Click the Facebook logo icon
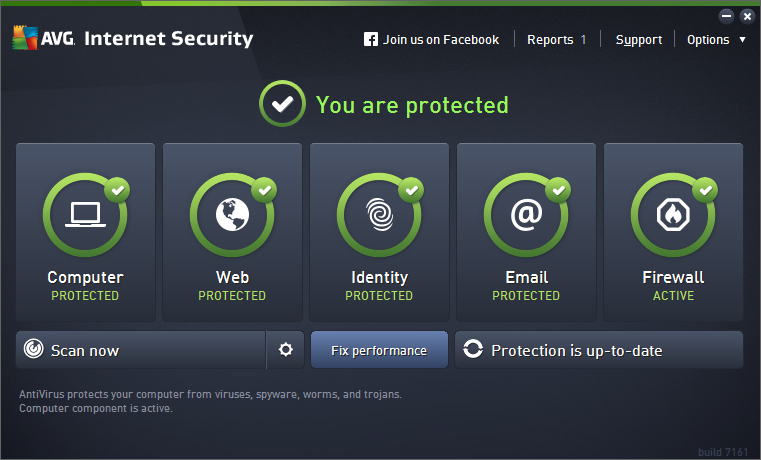 (x=371, y=40)
